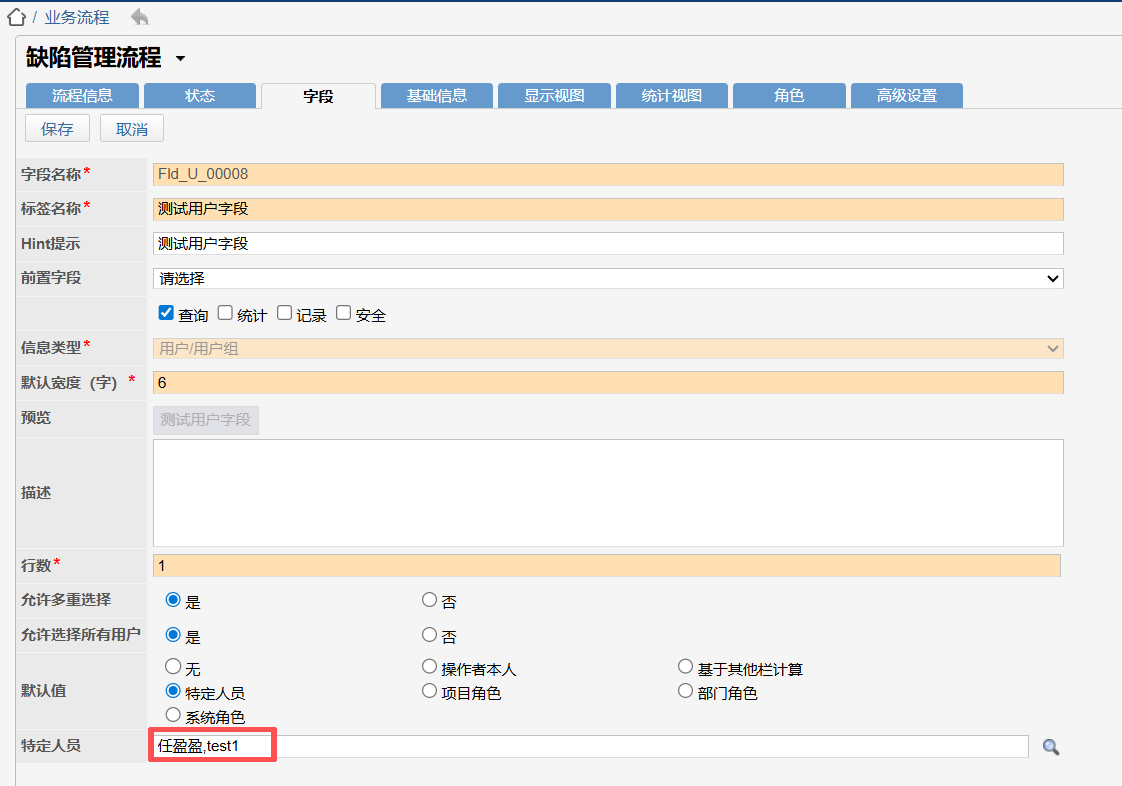
Task: Click into the 描述 text area
Action: [607, 492]
